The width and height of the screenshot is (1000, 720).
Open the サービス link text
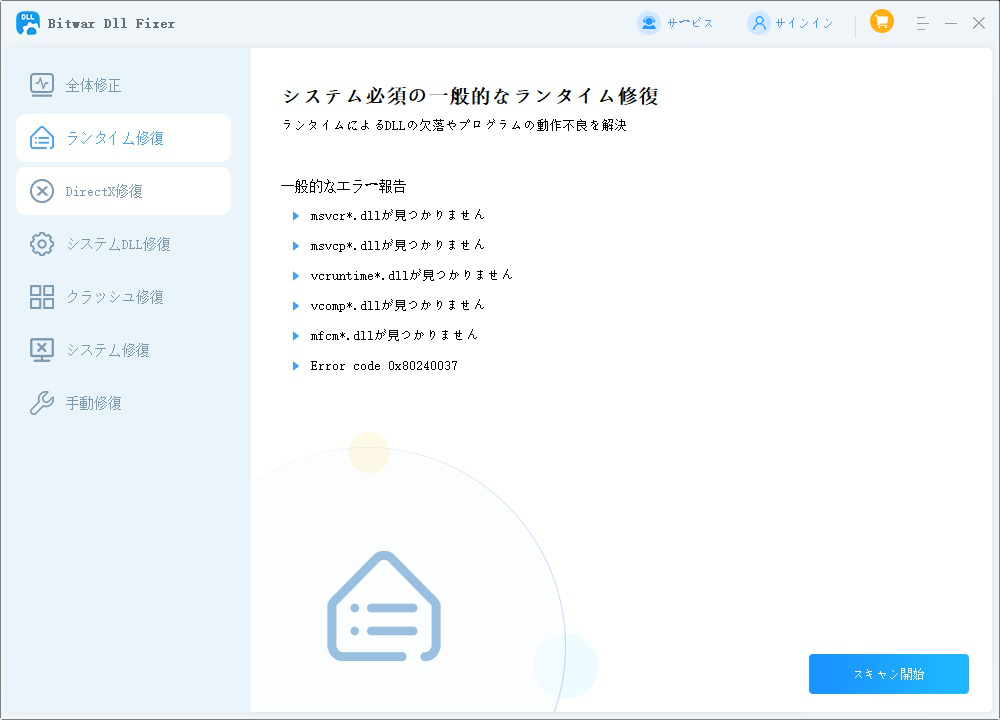pos(690,24)
